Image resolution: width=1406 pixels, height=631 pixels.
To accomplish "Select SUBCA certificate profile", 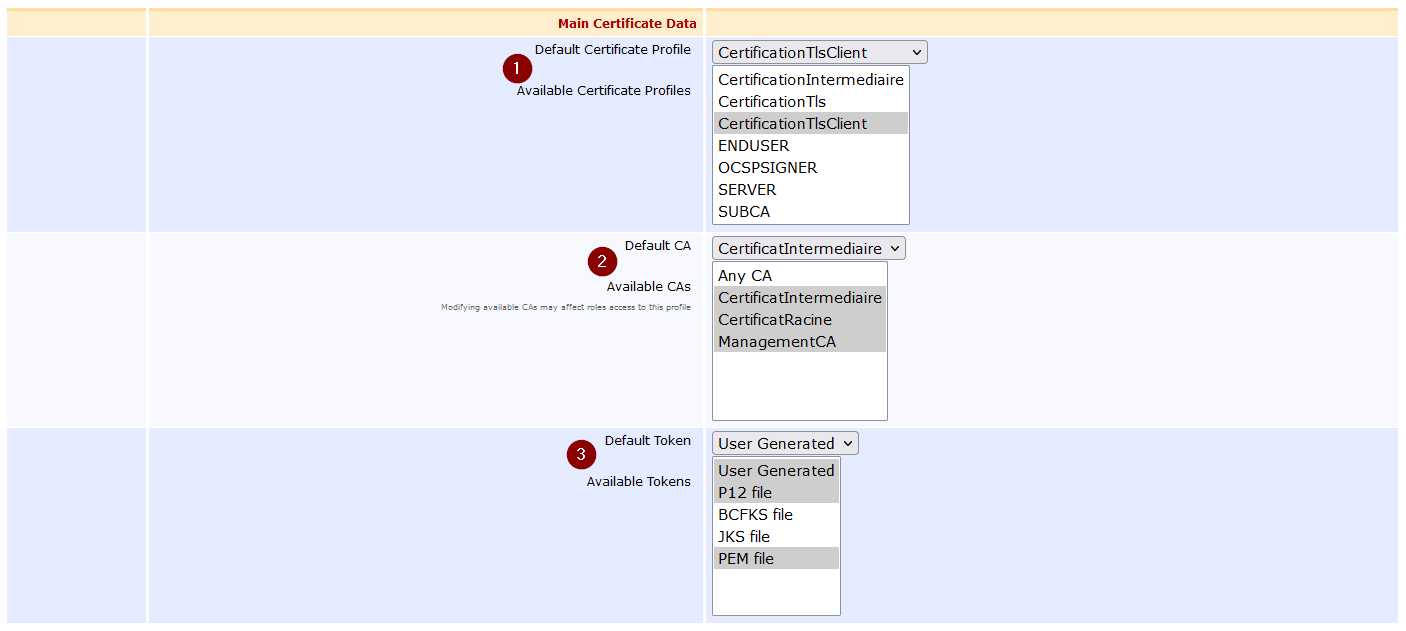I will [x=744, y=212].
